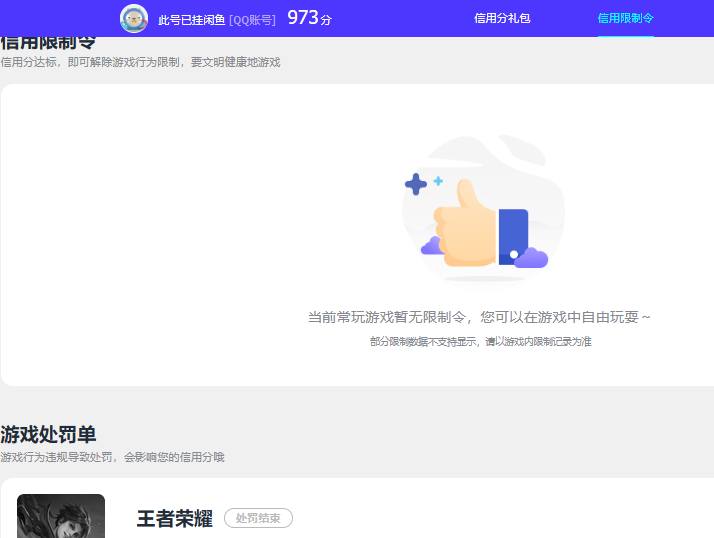Click account name 此号已挂闲鱼
Viewport: 714px width, 538px height.
coord(191,20)
